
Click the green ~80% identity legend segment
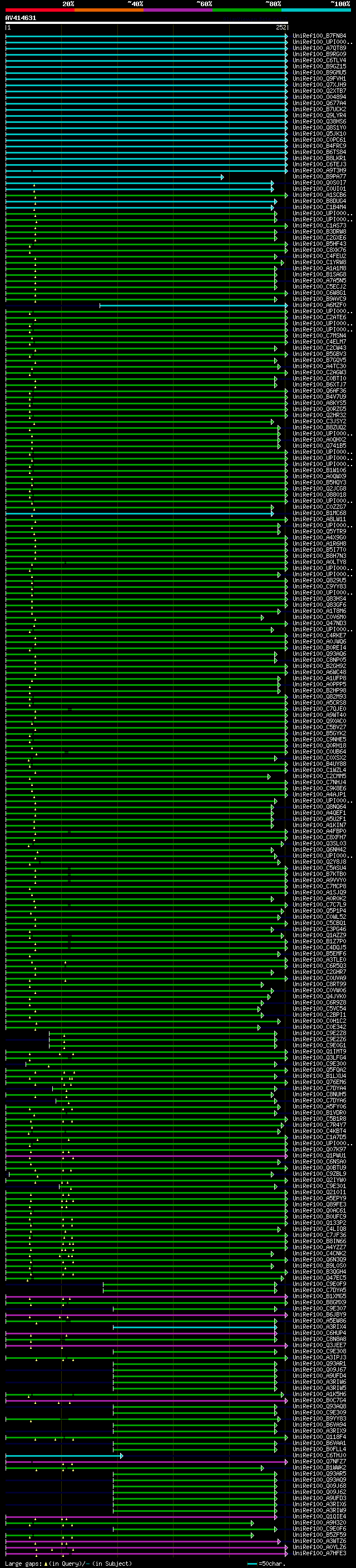tap(247, 10)
